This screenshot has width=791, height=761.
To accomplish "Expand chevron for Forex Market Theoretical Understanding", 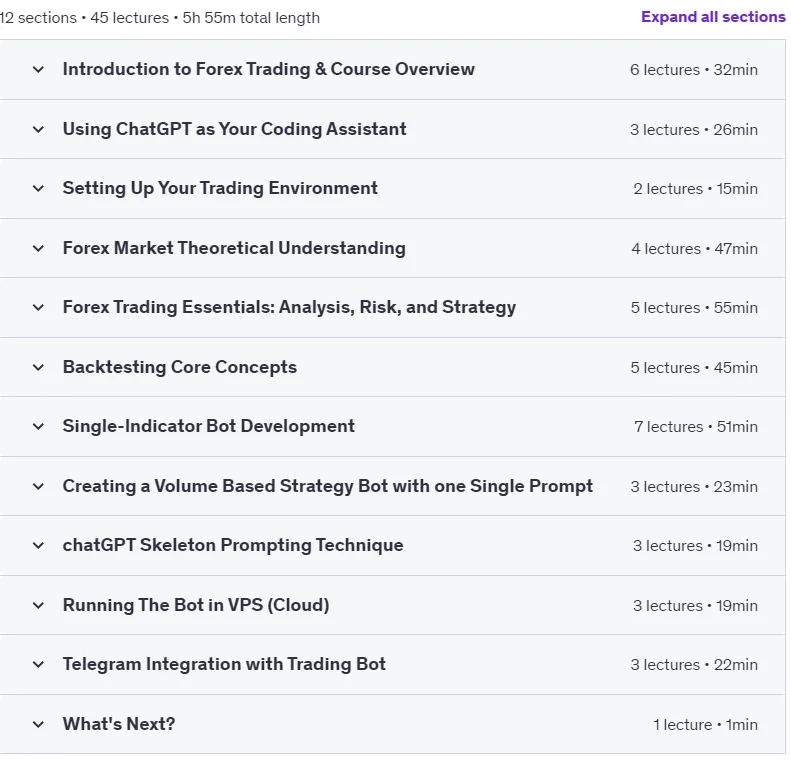I will (38, 249).
